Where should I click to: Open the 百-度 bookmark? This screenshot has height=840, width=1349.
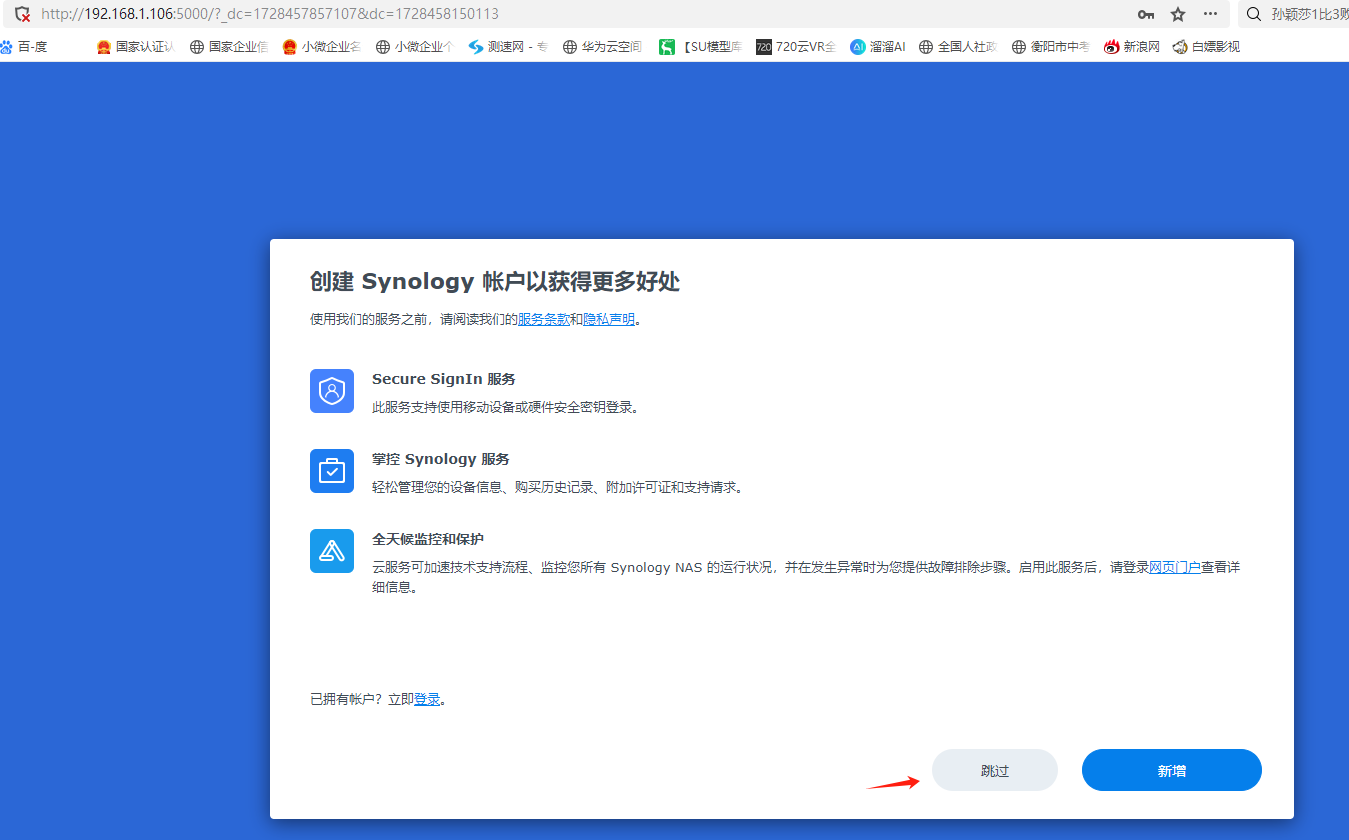[23, 46]
